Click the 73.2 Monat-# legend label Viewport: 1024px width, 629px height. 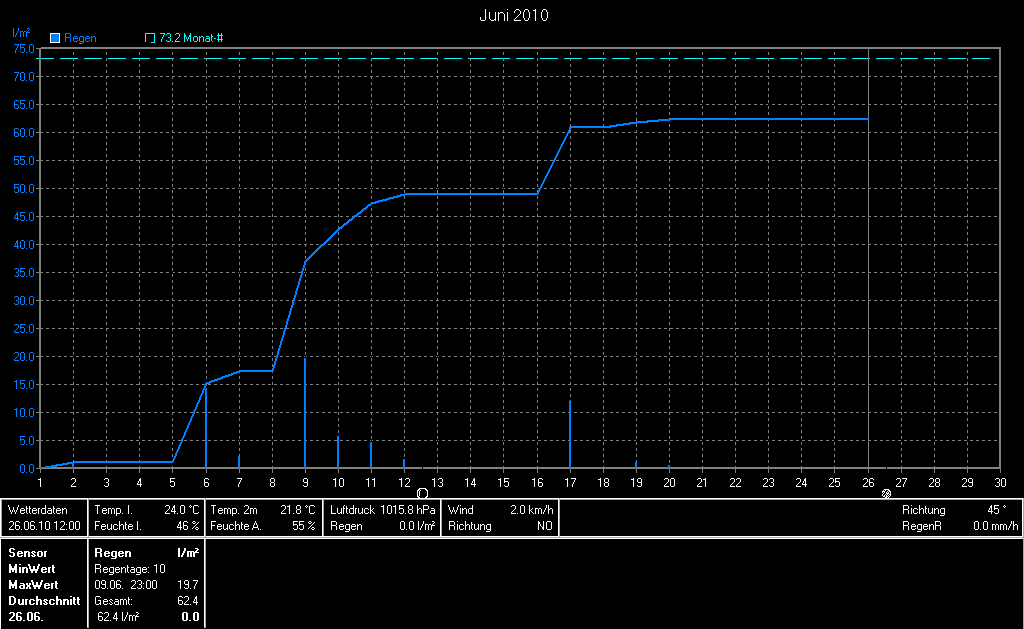coord(191,38)
